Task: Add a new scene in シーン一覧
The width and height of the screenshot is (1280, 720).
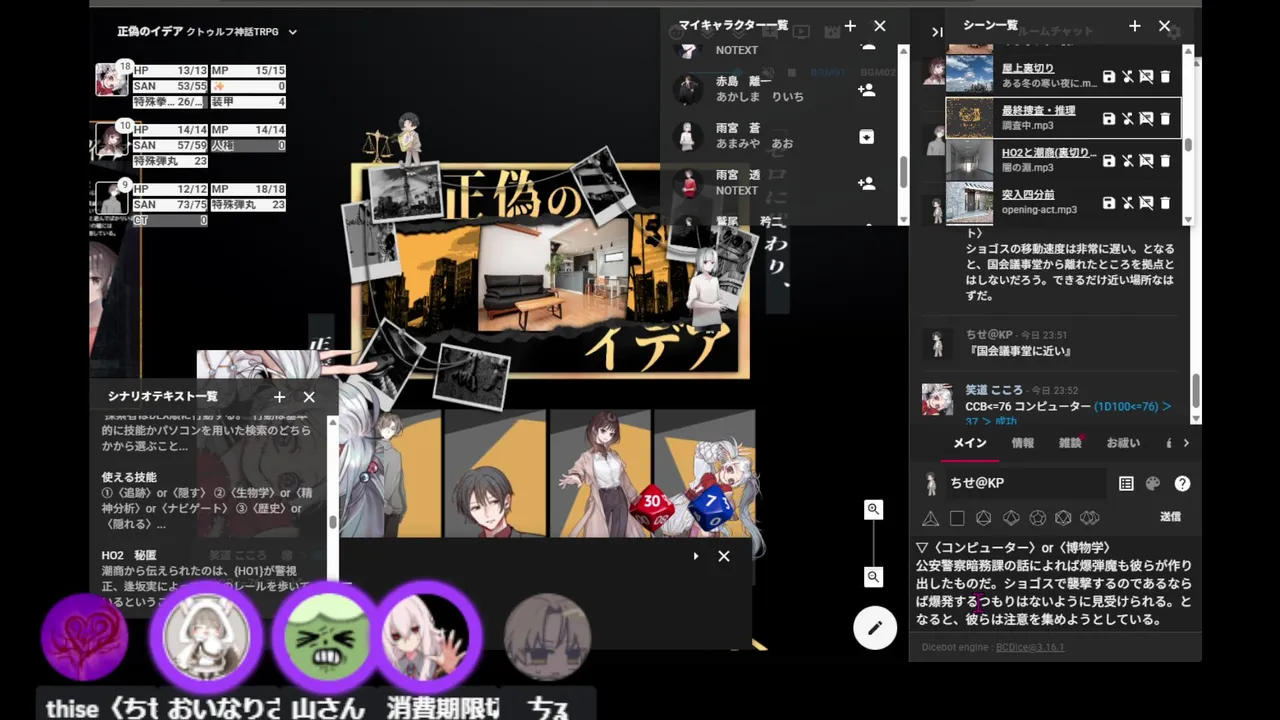Action: click(x=1134, y=26)
